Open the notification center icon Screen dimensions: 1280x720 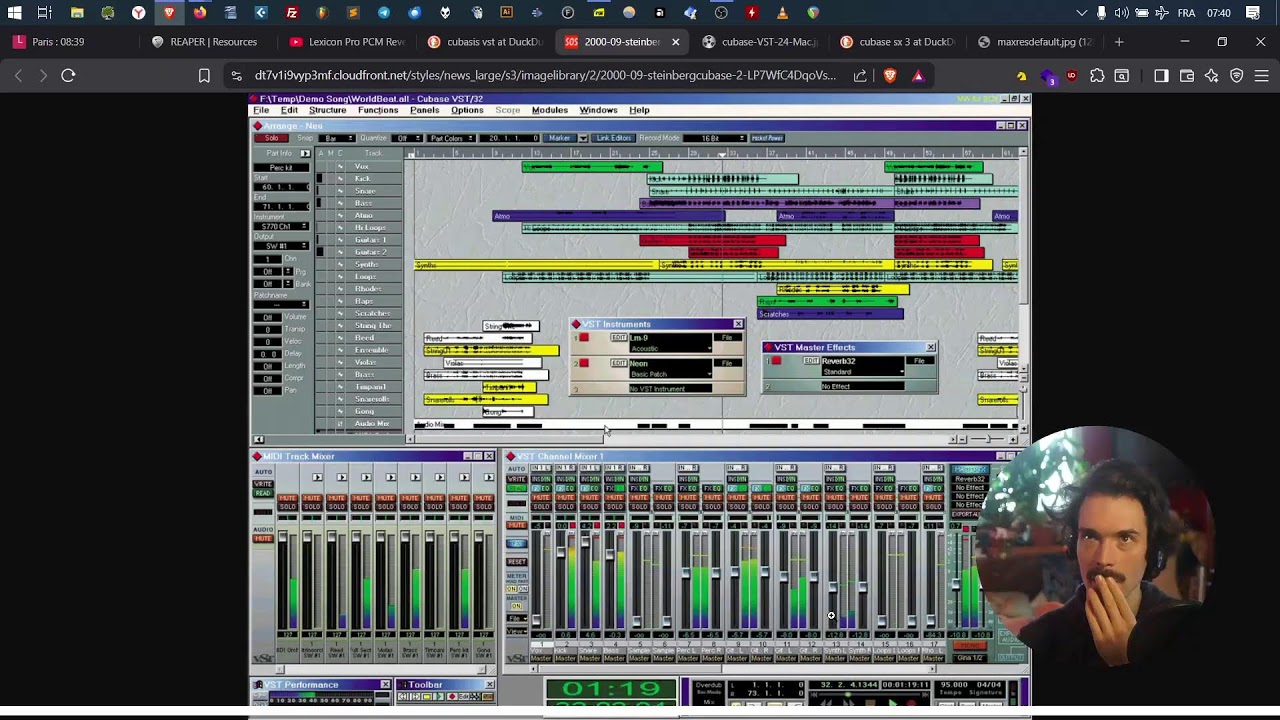tap(1253, 13)
